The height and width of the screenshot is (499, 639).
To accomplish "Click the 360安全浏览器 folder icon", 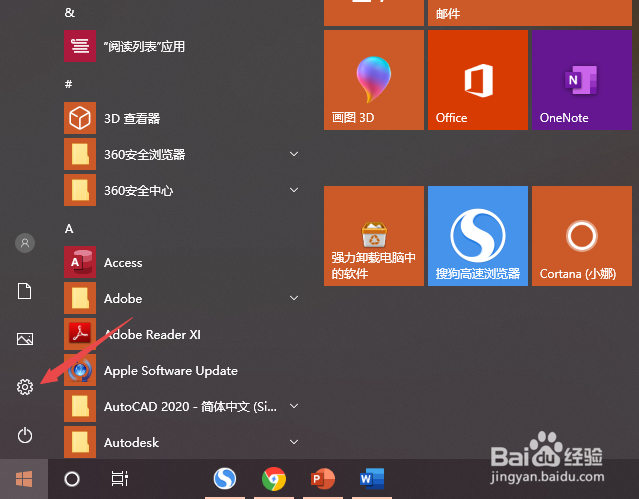I will (x=80, y=154).
